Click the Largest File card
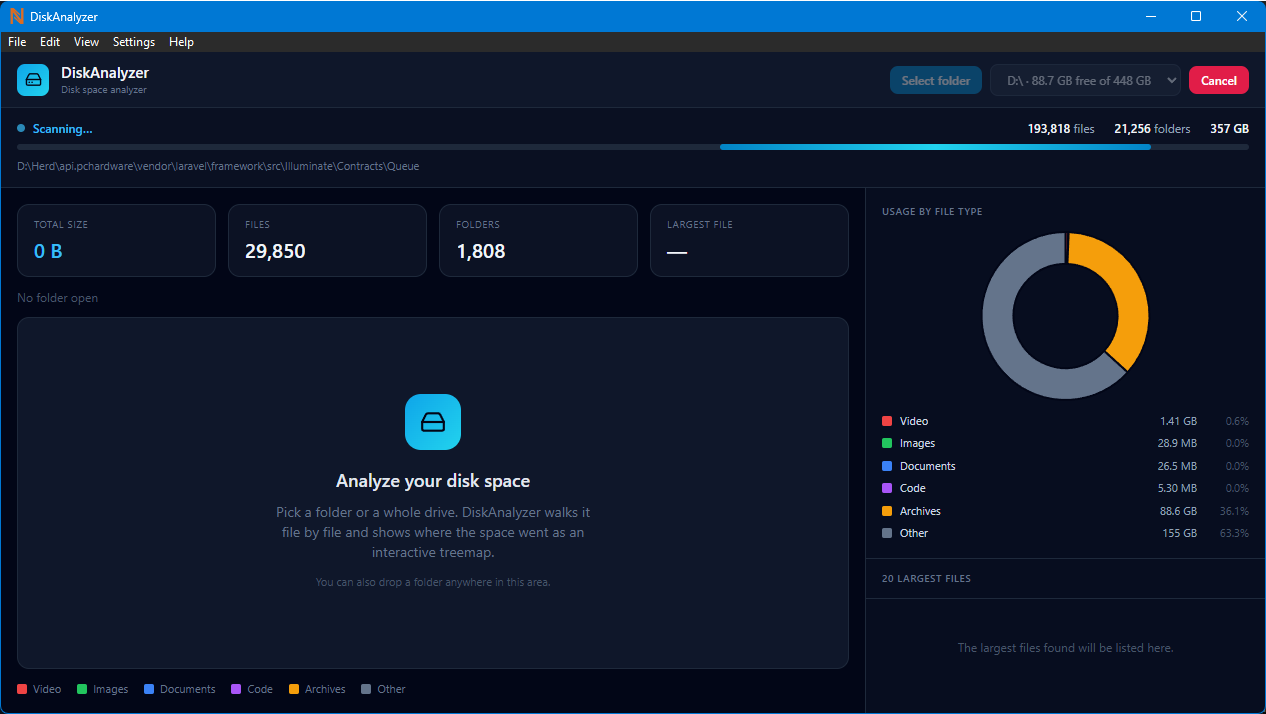Image resolution: width=1266 pixels, height=714 pixels. coord(749,241)
